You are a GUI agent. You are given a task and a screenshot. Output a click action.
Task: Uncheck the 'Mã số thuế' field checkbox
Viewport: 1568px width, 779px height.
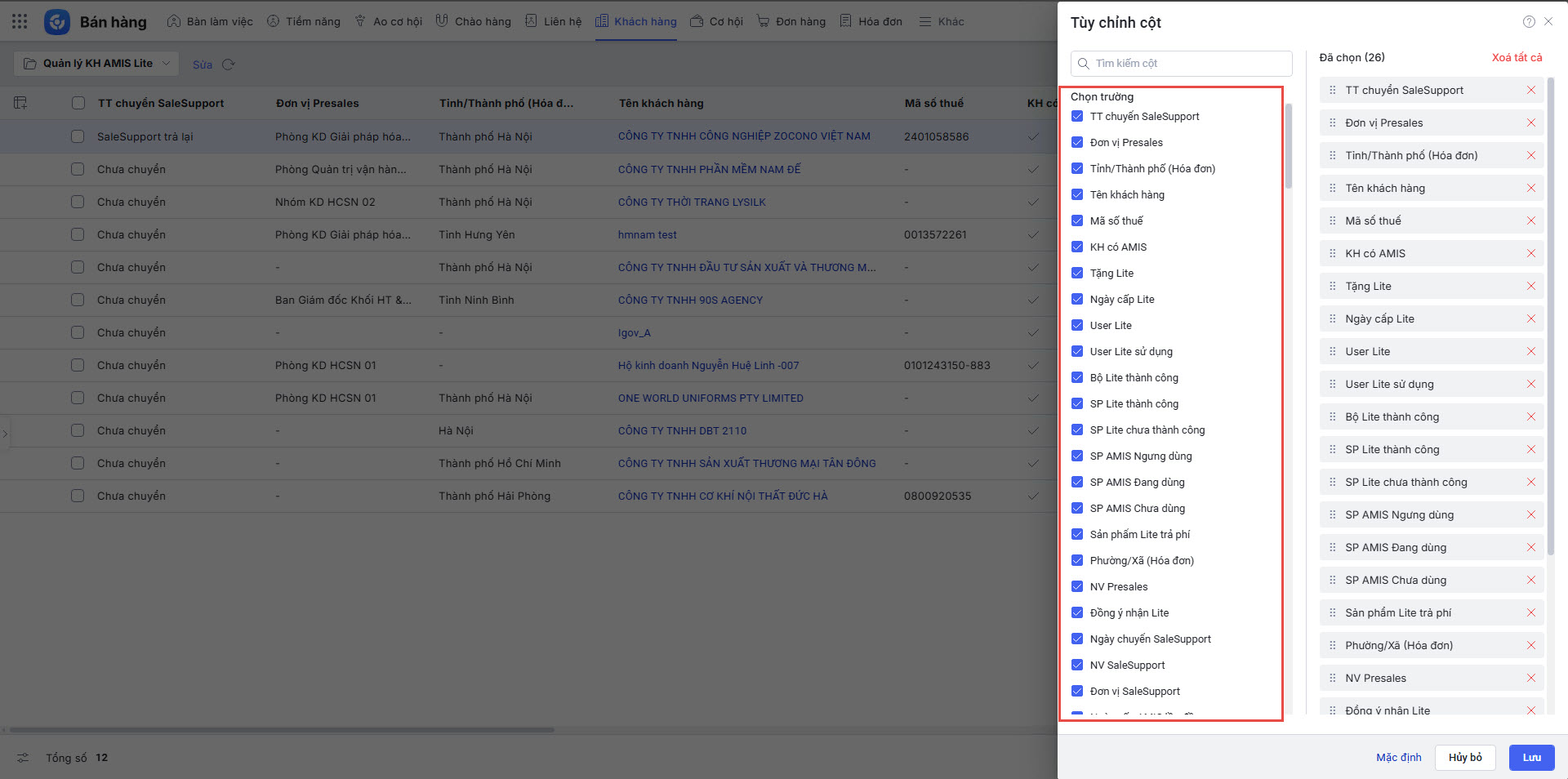(x=1077, y=221)
